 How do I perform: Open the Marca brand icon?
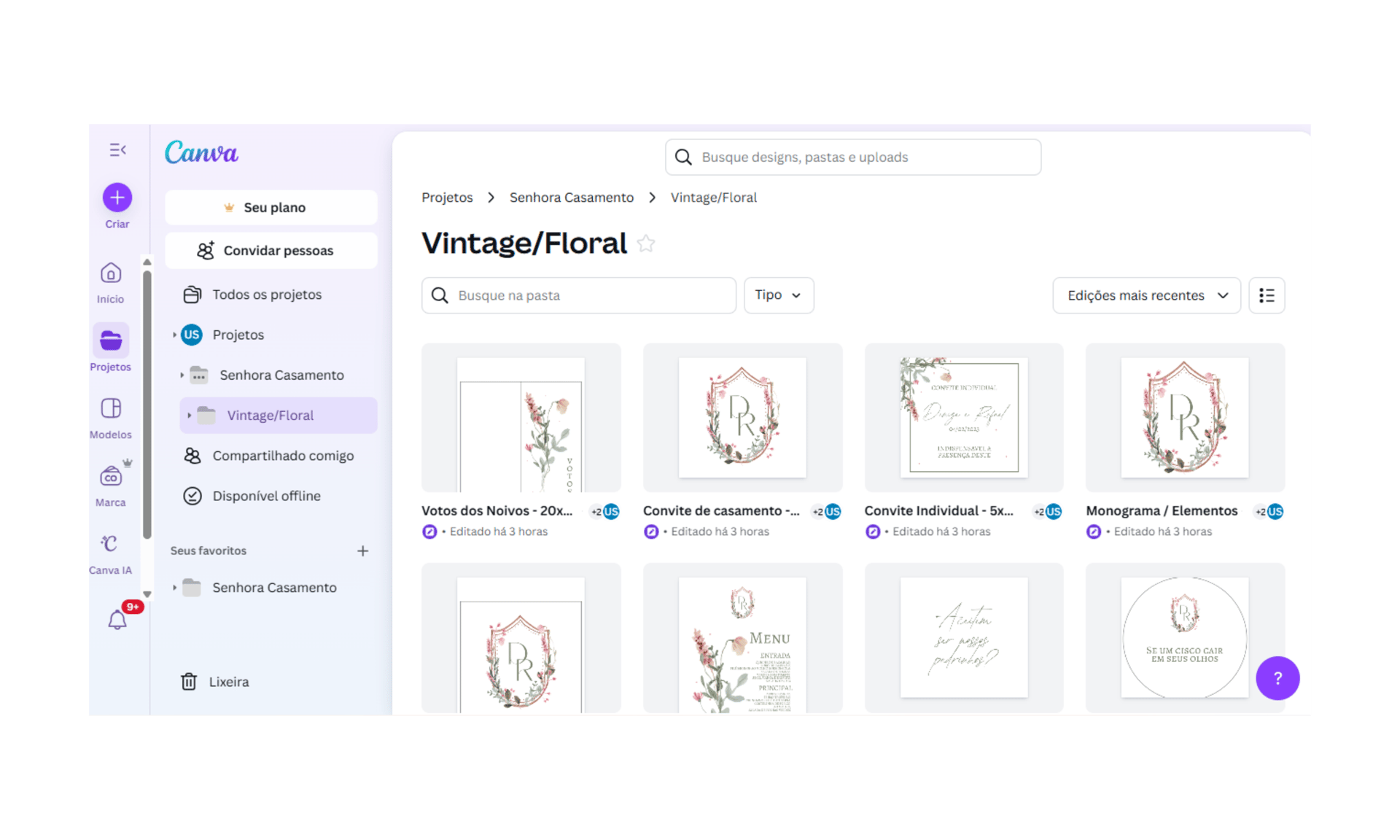[111, 477]
